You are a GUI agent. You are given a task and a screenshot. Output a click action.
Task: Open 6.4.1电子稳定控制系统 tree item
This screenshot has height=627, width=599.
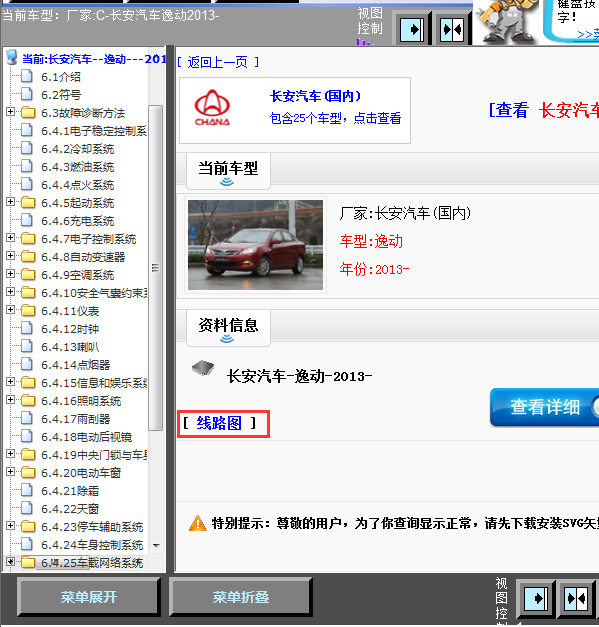pyautogui.click(x=94, y=131)
